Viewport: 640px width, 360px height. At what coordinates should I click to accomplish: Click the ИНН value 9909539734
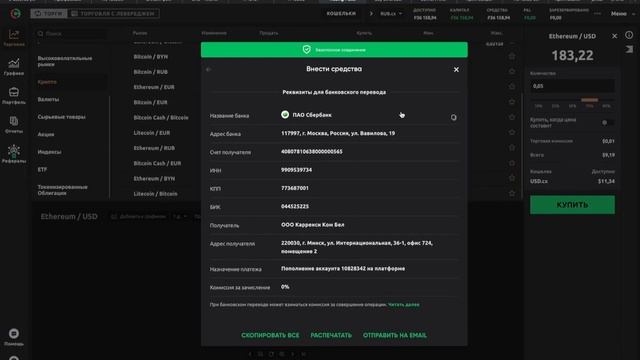click(x=296, y=170)
